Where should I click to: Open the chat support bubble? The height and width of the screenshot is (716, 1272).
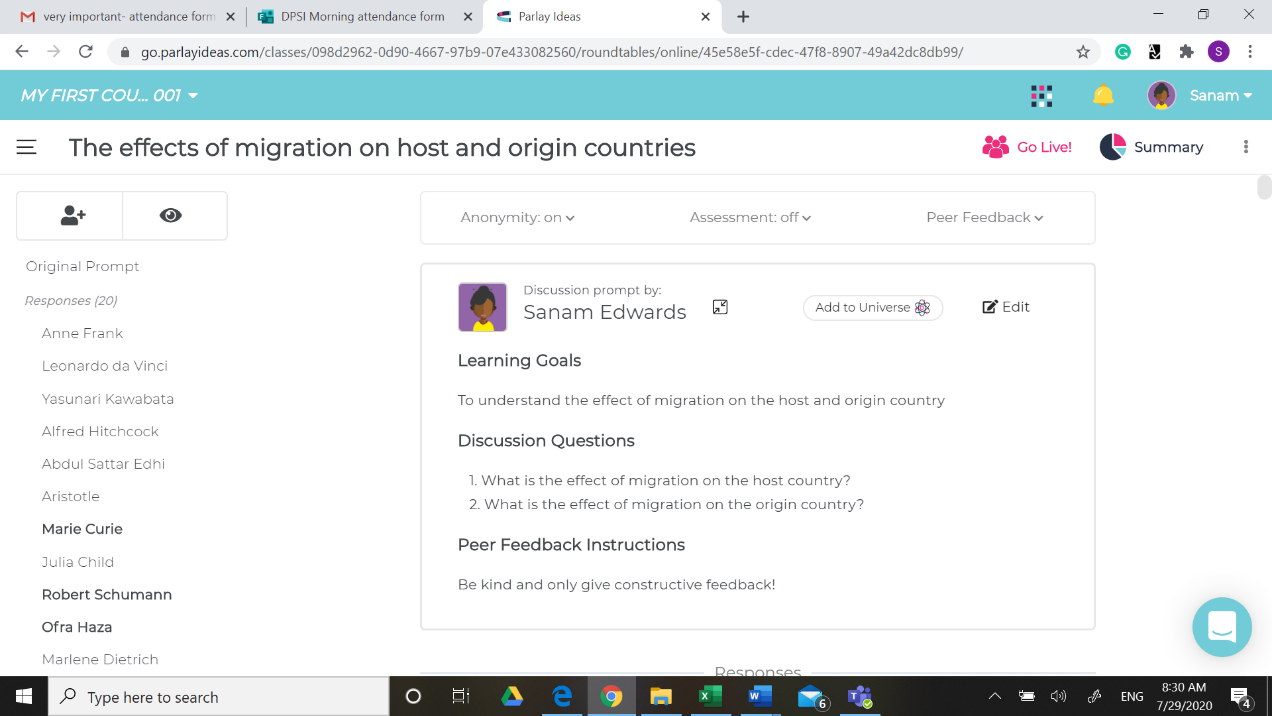point(1221,627)
